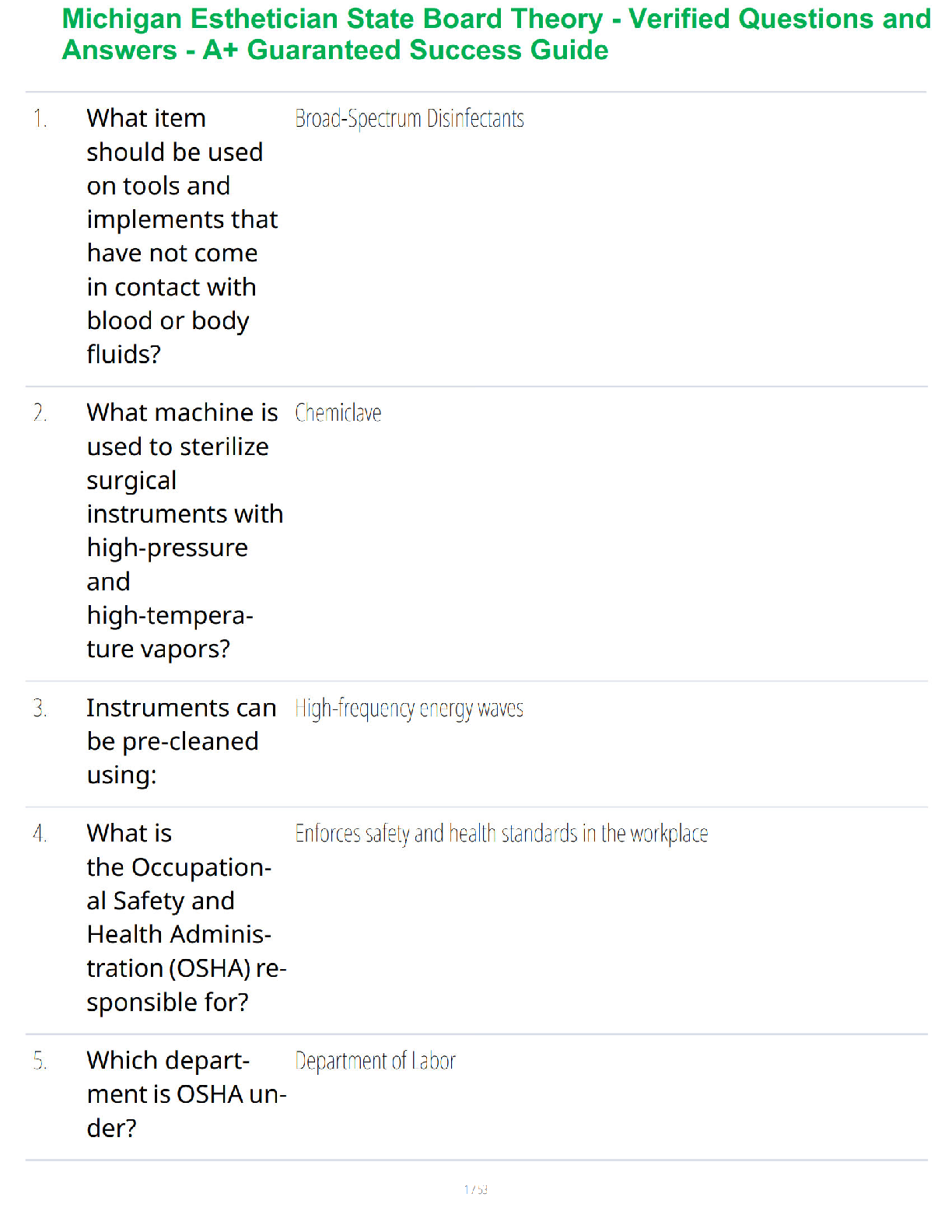Click the answer High-frequency energy waves
Viewport: 952px width, 1232px height.
click(x=409, y=709)
